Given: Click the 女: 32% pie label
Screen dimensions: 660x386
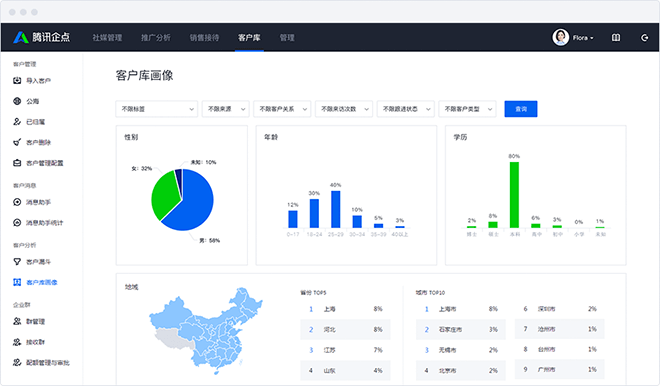Looking at the screenshot, I should tap(141, 168).
